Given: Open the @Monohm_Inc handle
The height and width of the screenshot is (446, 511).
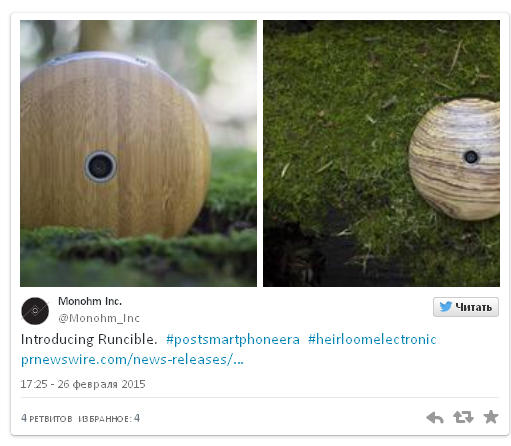Looking at the screenshot, I should click(x=99, y=318).
